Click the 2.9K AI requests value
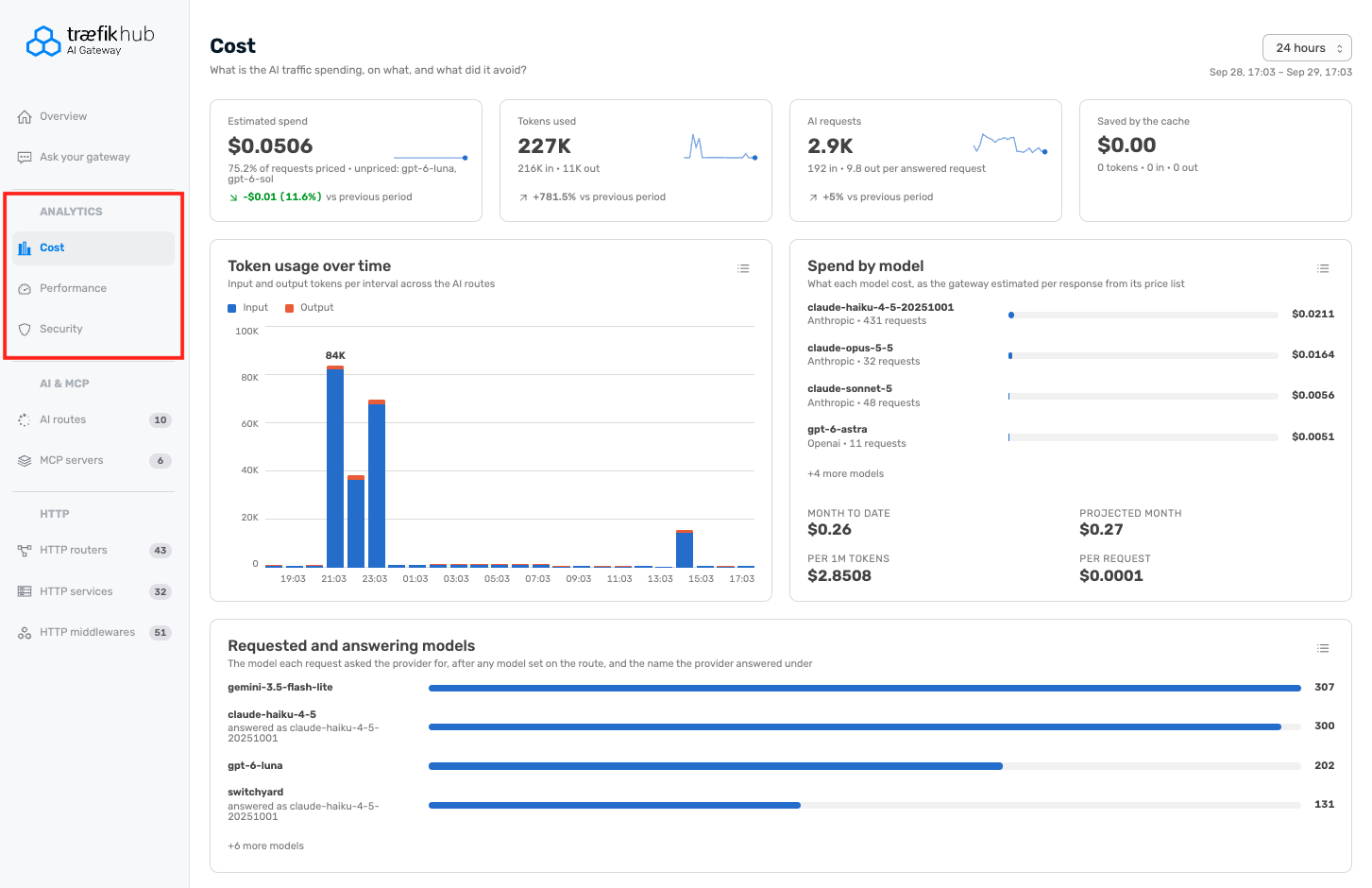Image resolution: width=1372 pixels, height=888 pixels. pos(831,146)
